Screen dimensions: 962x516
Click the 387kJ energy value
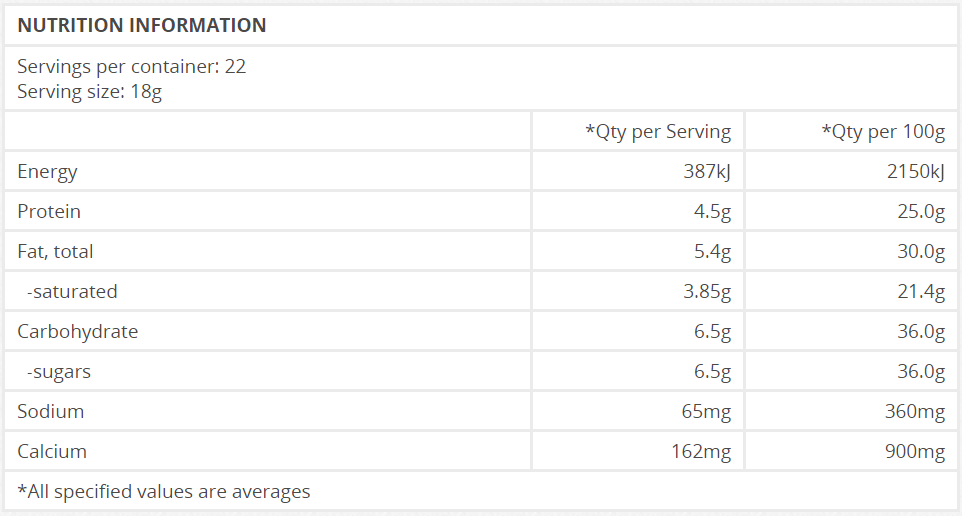coord(707,171)
